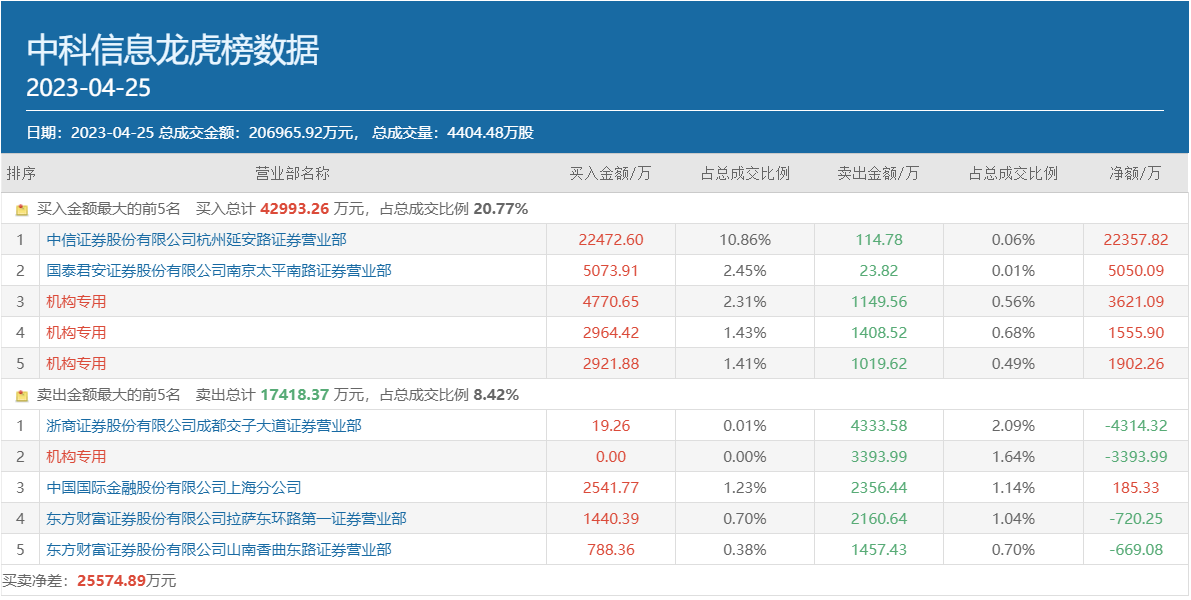Click the 排序 column header
This screenshot has height=600, width=1191.
pos(21,174)
